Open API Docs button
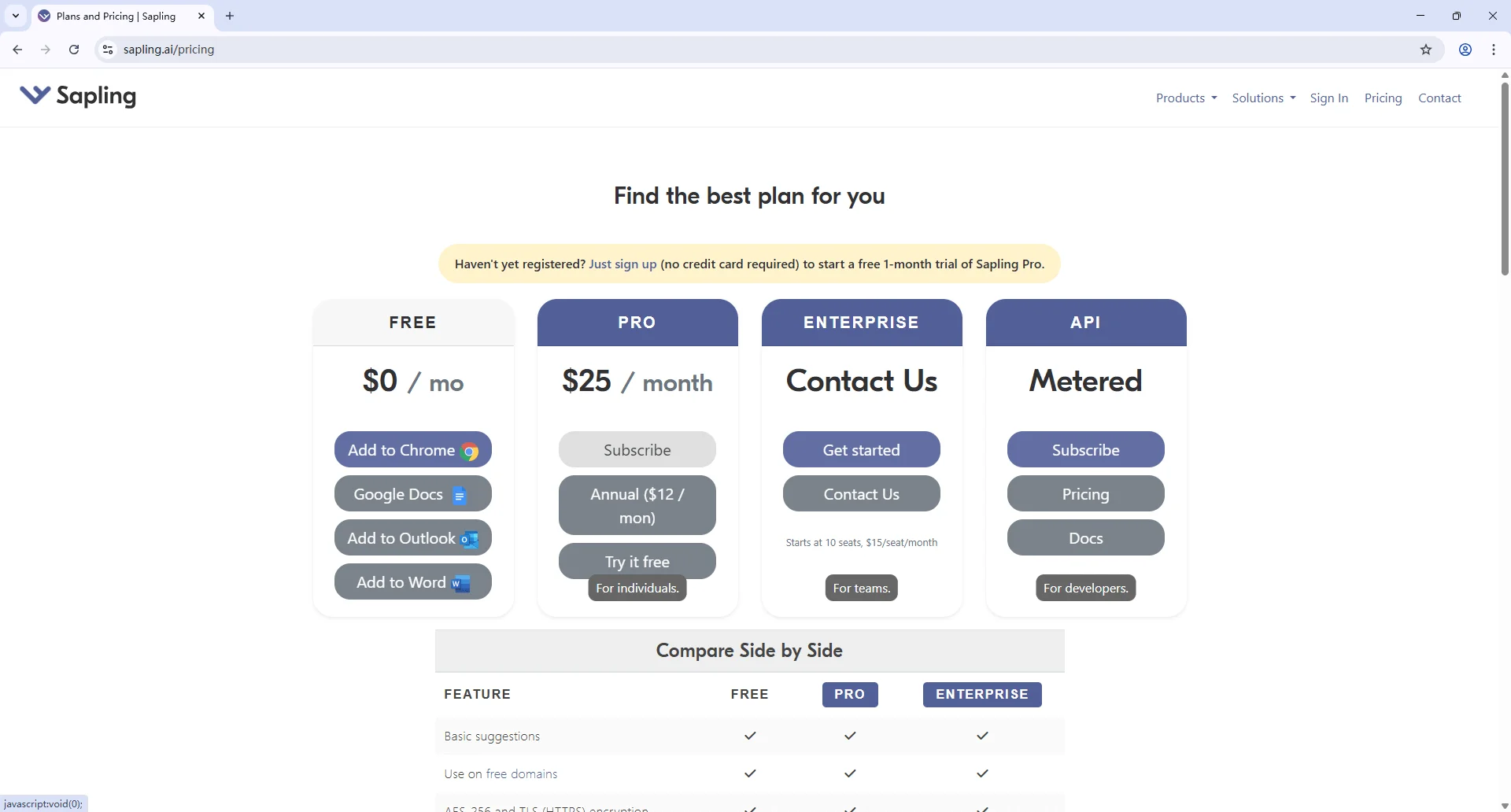 pyautogui.click(x=1086, y=538)
